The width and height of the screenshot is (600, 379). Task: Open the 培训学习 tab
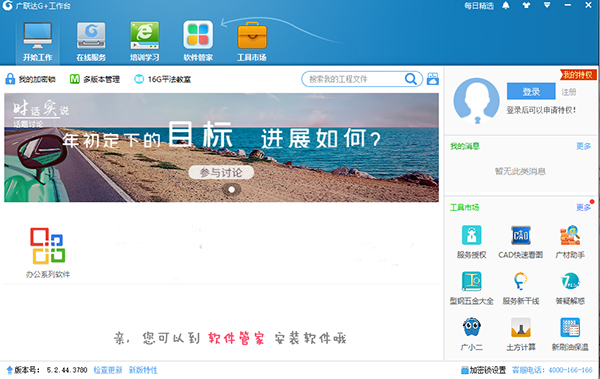pyautogui.click(x=145, y=42)
